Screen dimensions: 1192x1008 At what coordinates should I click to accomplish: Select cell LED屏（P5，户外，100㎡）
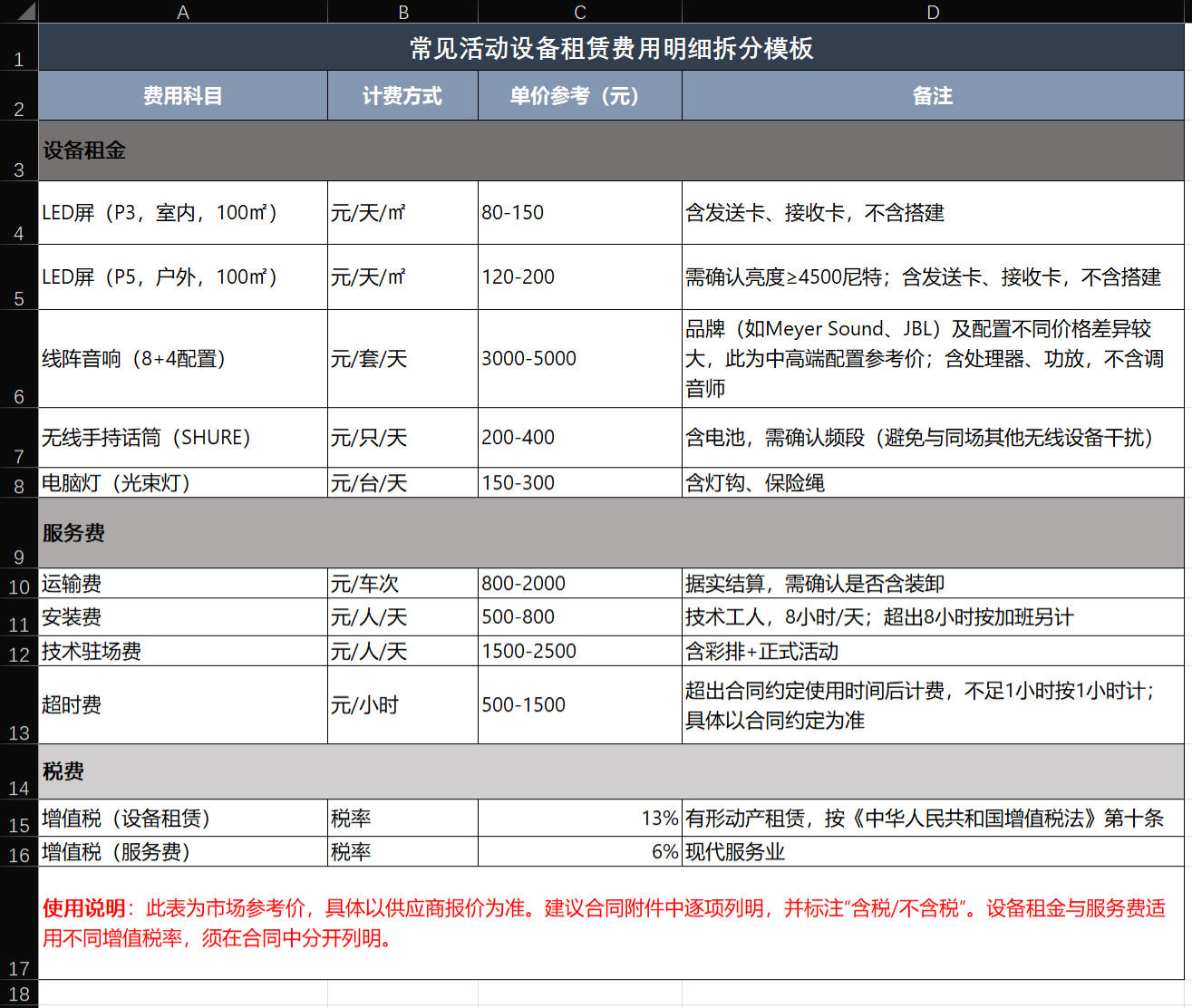[183, 277]
